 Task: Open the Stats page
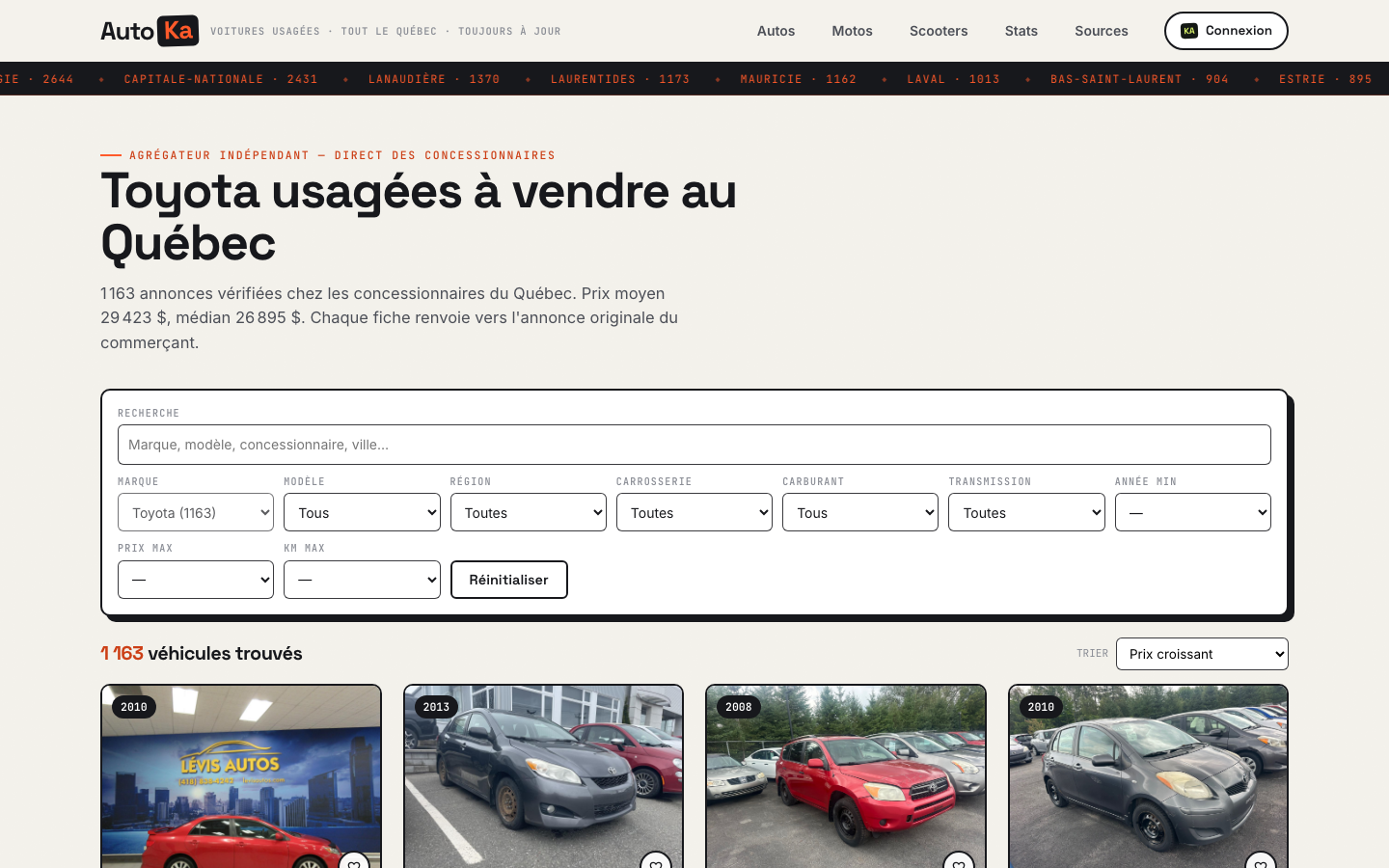(x=1021, y=31)
